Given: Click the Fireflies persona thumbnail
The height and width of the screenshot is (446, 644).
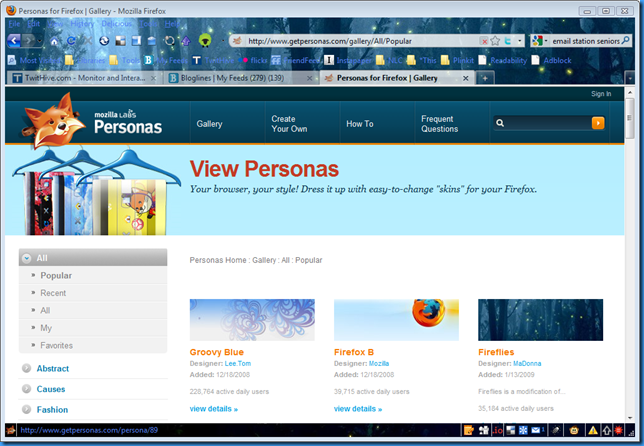Looking at the screenshot, I should [x=540, y=320].
